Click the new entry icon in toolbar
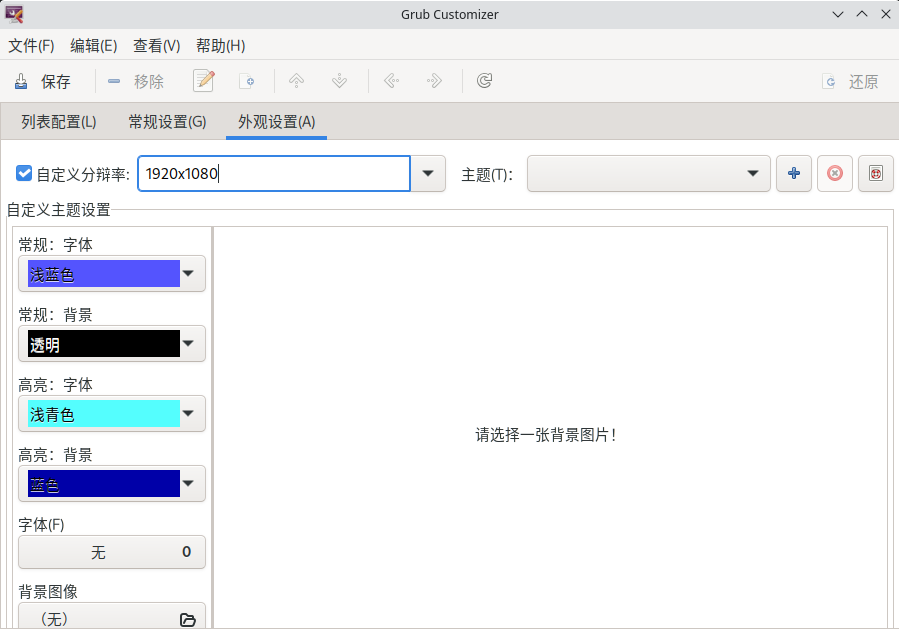Screen dimensions: 899x629 click(247, 81)
